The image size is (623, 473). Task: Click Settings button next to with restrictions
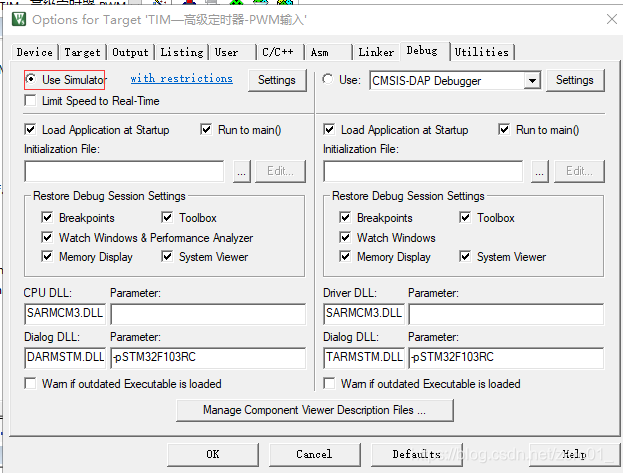pyautogui.click(x=277, y=80)
